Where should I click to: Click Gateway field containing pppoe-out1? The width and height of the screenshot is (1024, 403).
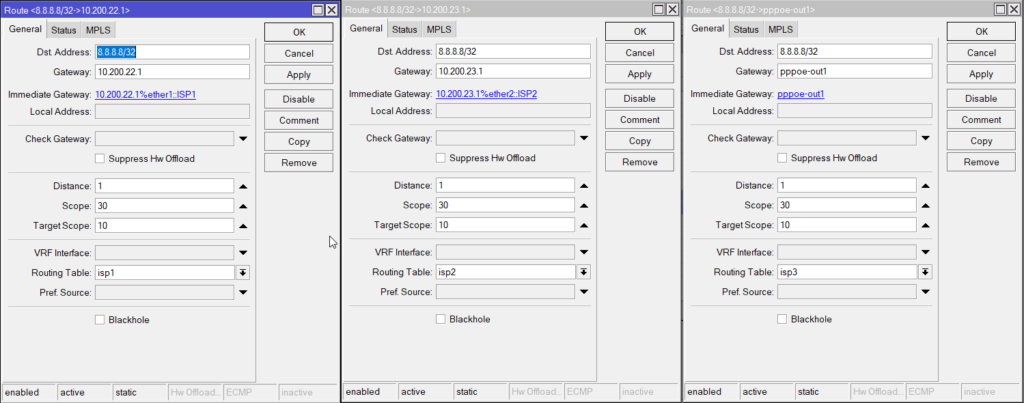point(855,71)
